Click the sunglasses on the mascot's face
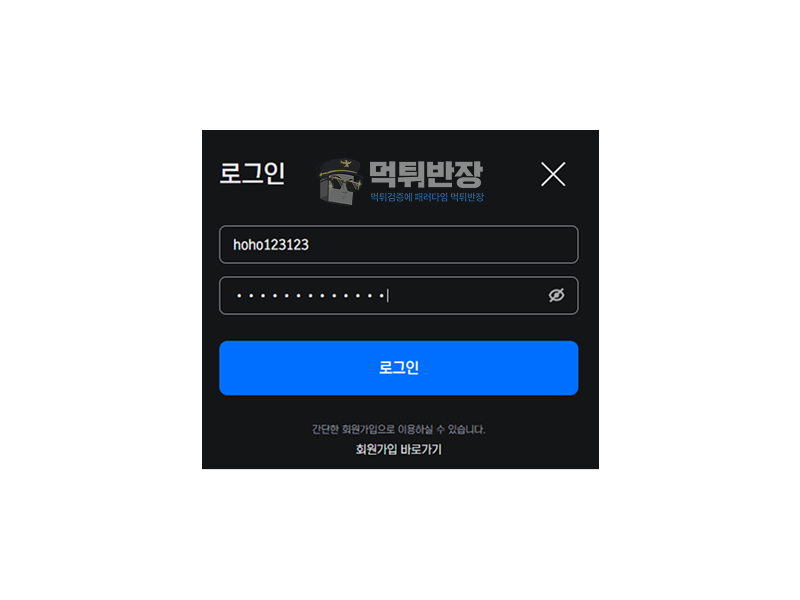Viewport: 800px width, 600px height. click(x=342, y=183)
